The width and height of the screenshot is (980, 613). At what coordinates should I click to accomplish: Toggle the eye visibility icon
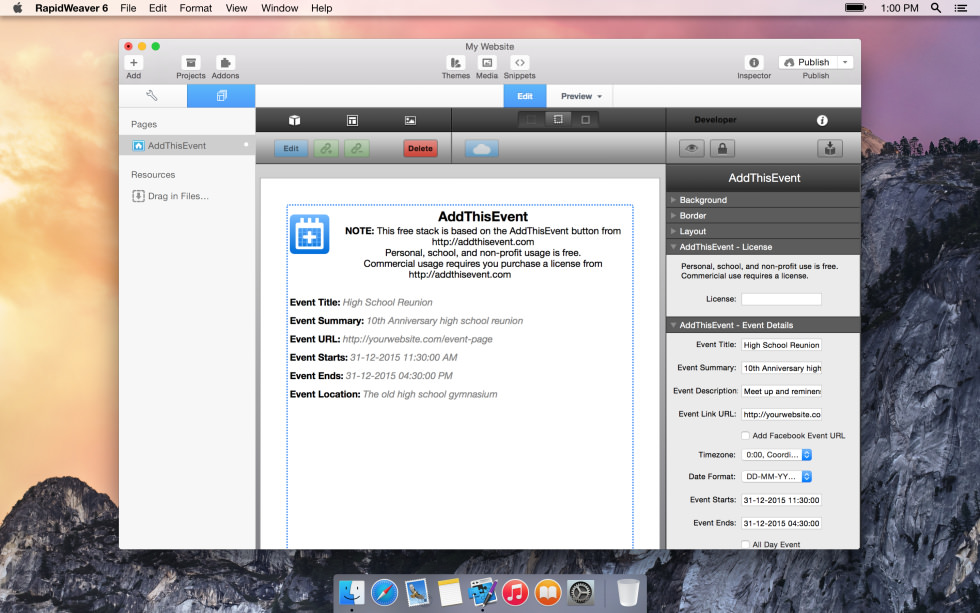[x=691, y=149]
